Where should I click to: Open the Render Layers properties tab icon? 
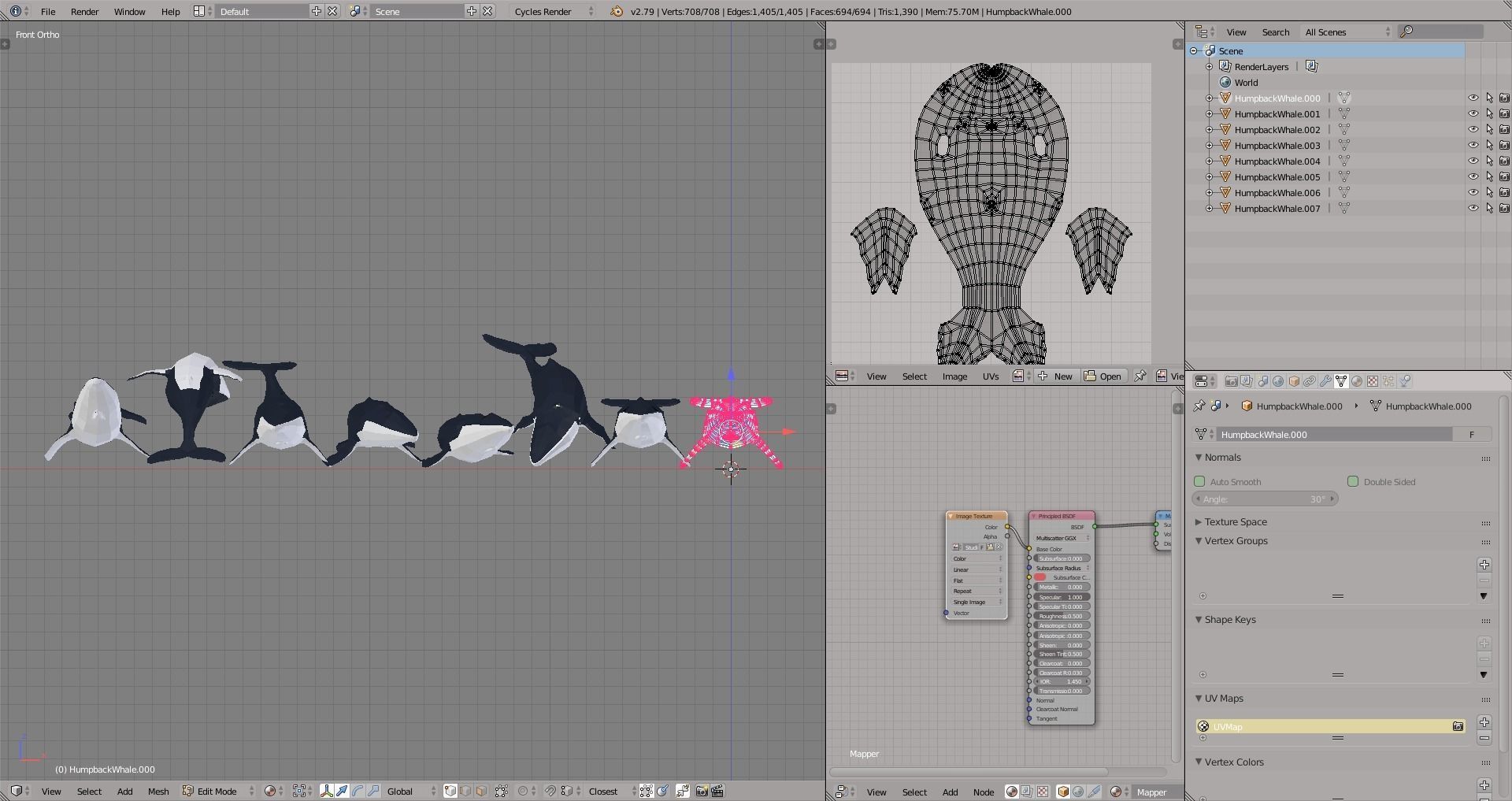coord(1247,381)
